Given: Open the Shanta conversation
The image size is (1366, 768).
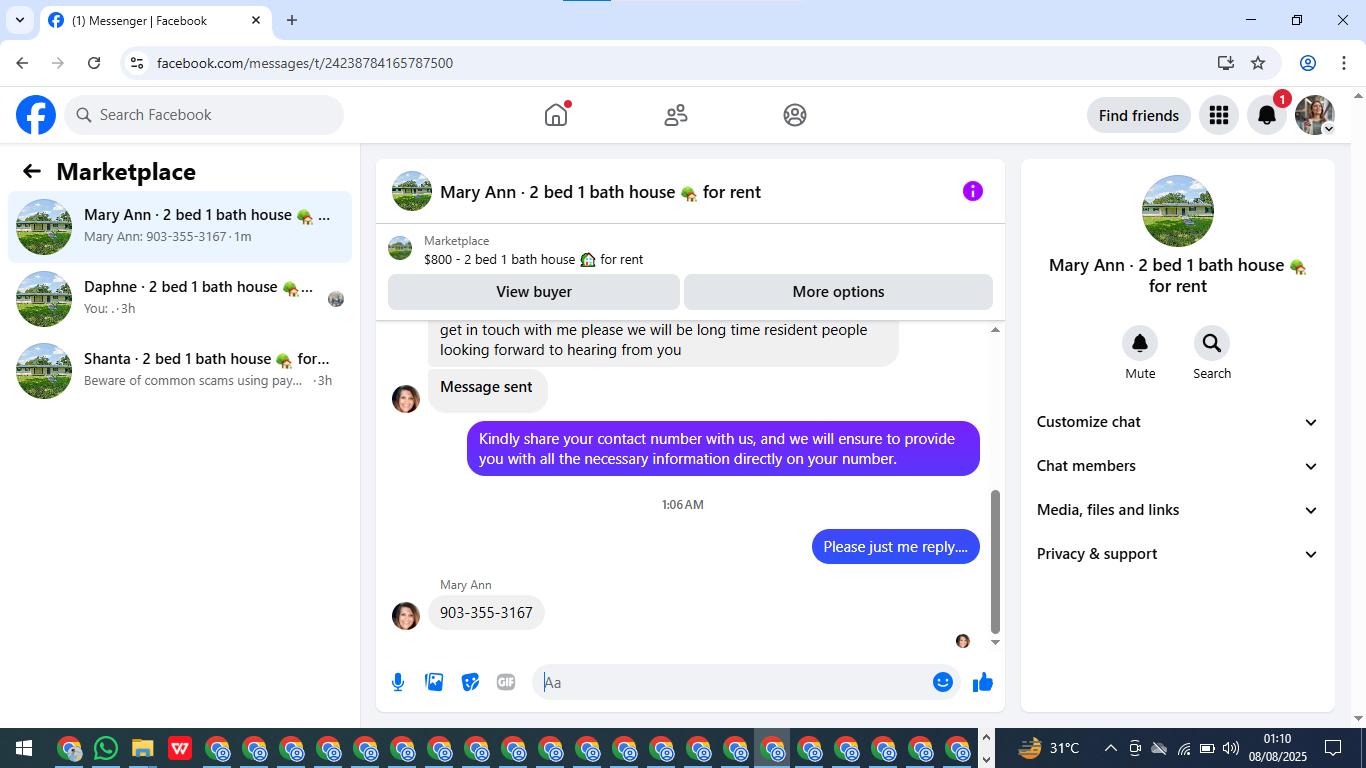Looking at the screenshot, I should [x=180, y=370].
